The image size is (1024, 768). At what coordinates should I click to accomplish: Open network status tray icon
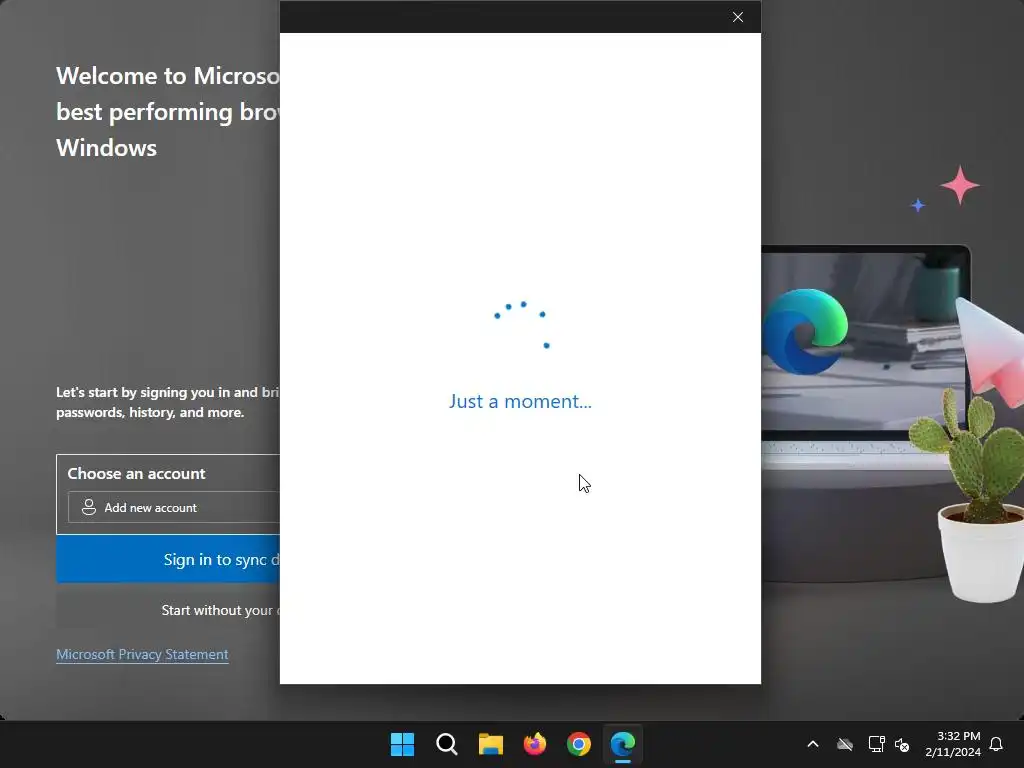[876, 744]
